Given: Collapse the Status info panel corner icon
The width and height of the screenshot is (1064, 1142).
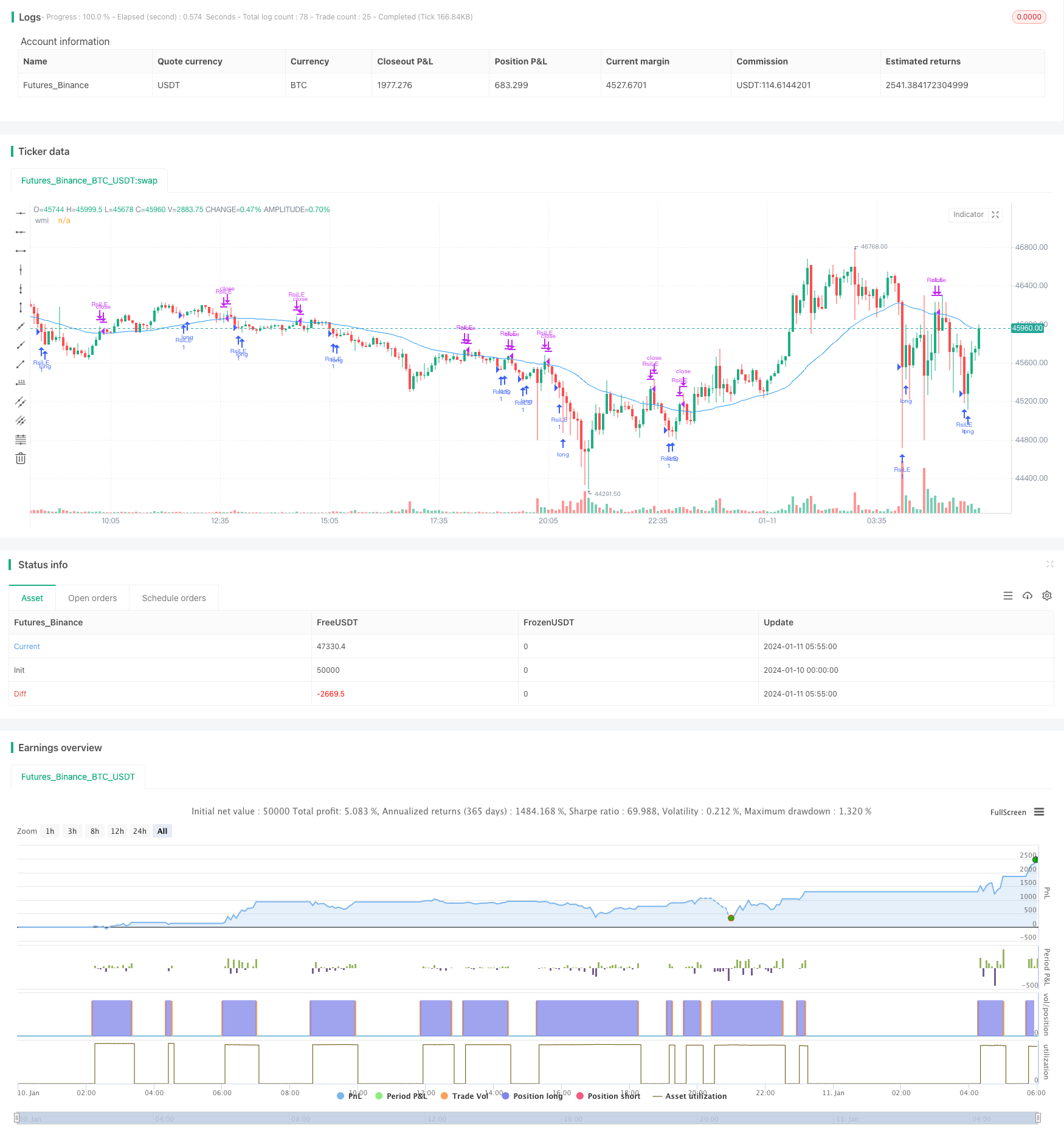Looking at the screenshot, I should click(1049, 564).
